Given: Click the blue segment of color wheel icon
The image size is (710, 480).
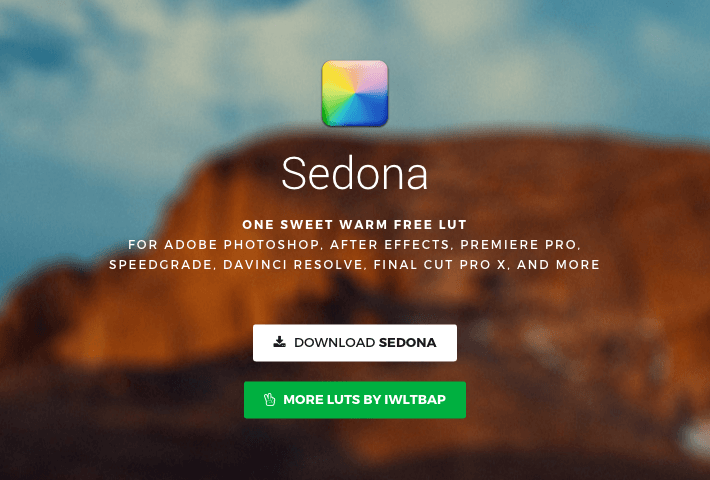Looking at the screenshot, I should (374, 107).
